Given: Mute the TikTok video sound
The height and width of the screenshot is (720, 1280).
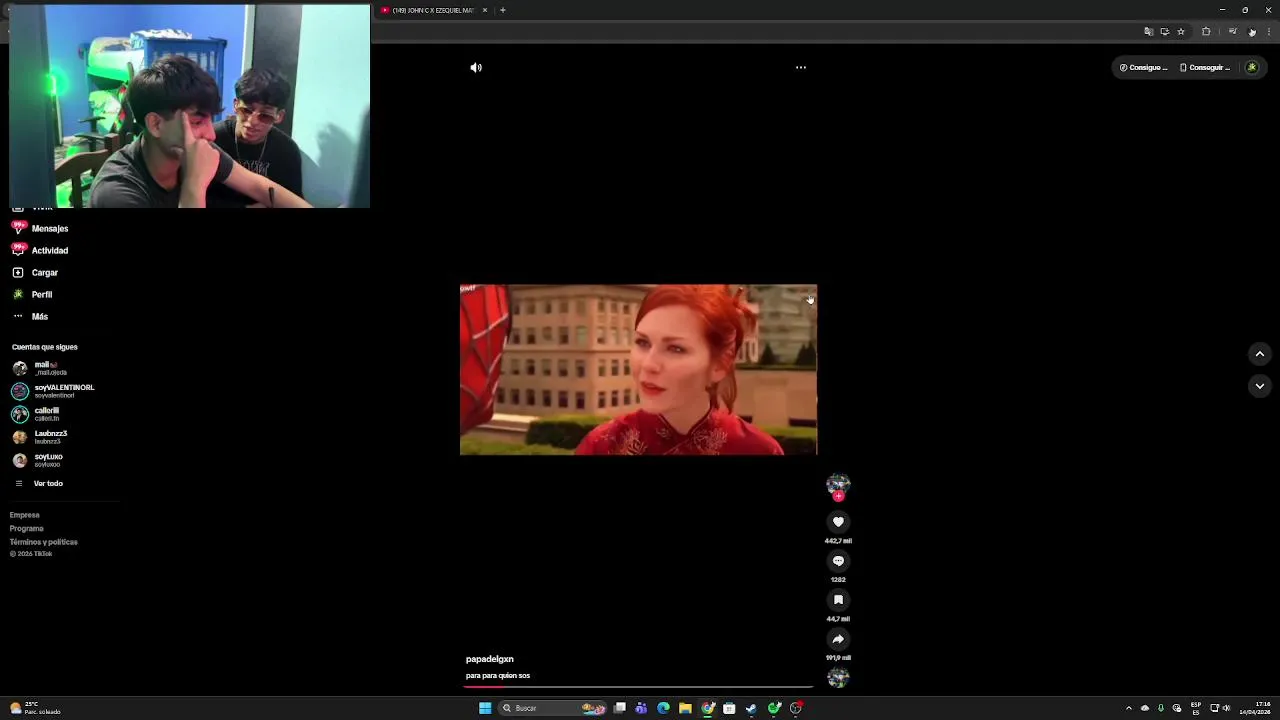Looking at the screenshot, I should 476,68.
